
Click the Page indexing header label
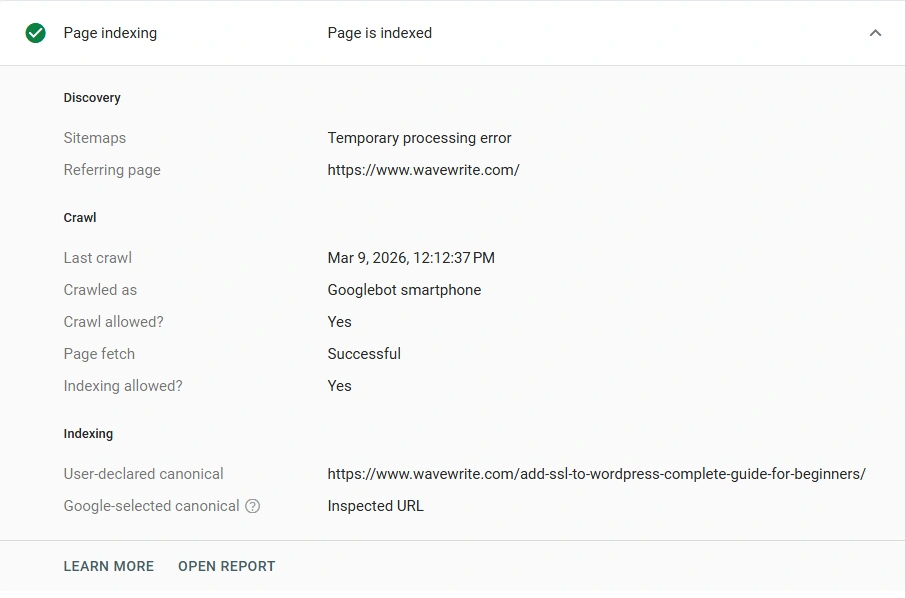pyautogui.click(x=110, y=33)
